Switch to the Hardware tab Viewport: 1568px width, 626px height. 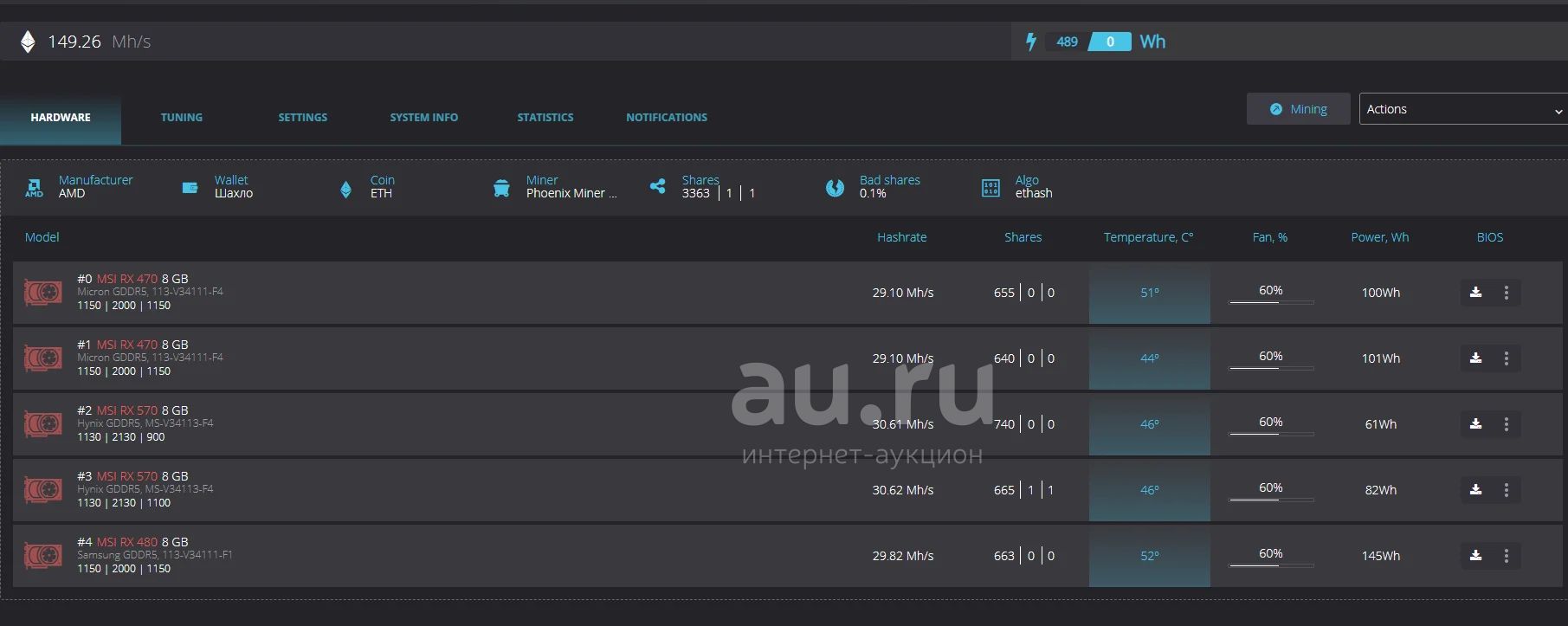tap(61, 118)
